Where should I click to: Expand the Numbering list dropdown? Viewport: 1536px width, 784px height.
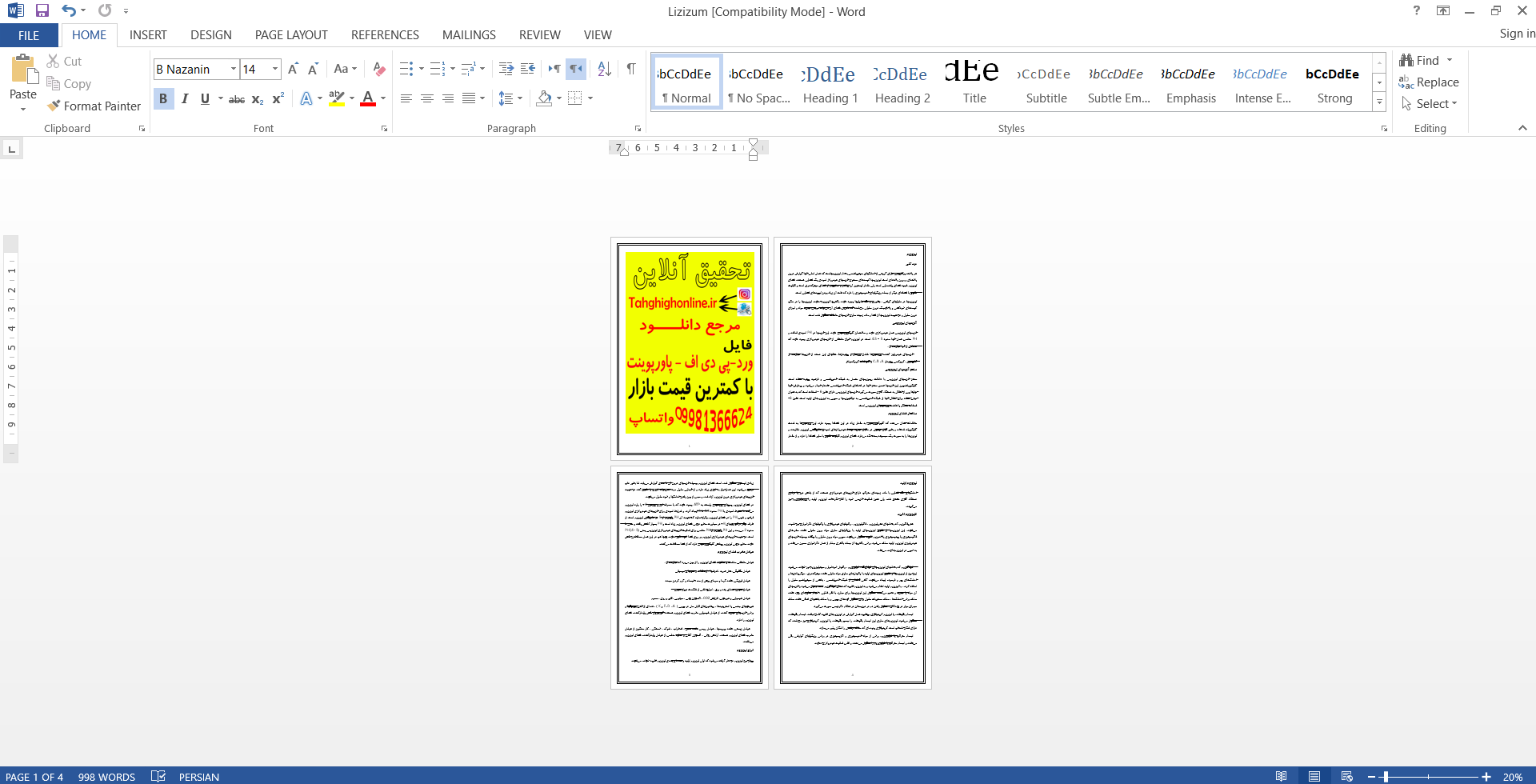(453, 69)
